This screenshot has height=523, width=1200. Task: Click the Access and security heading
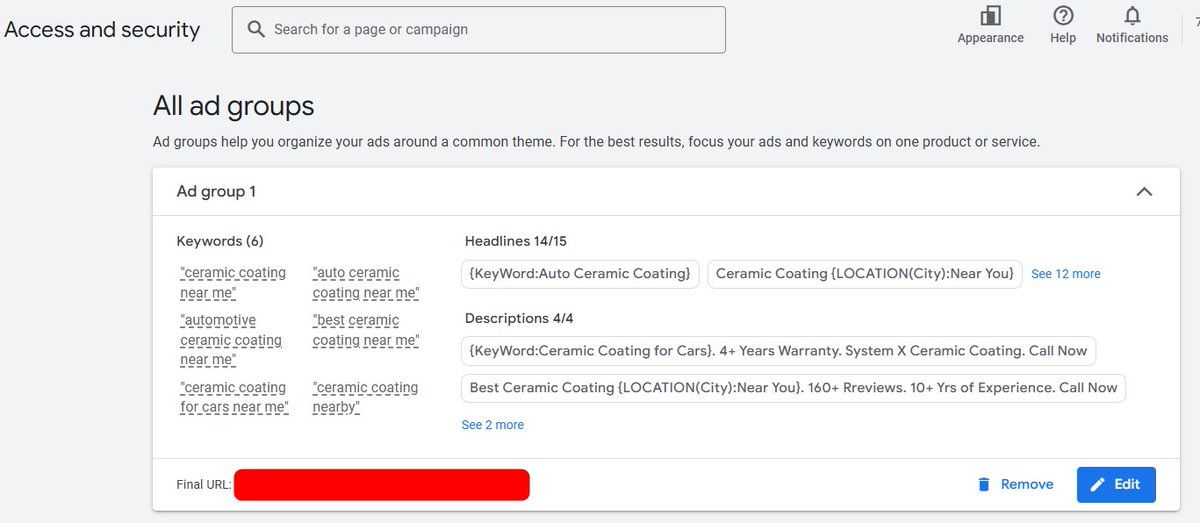[x=102, y=30]
